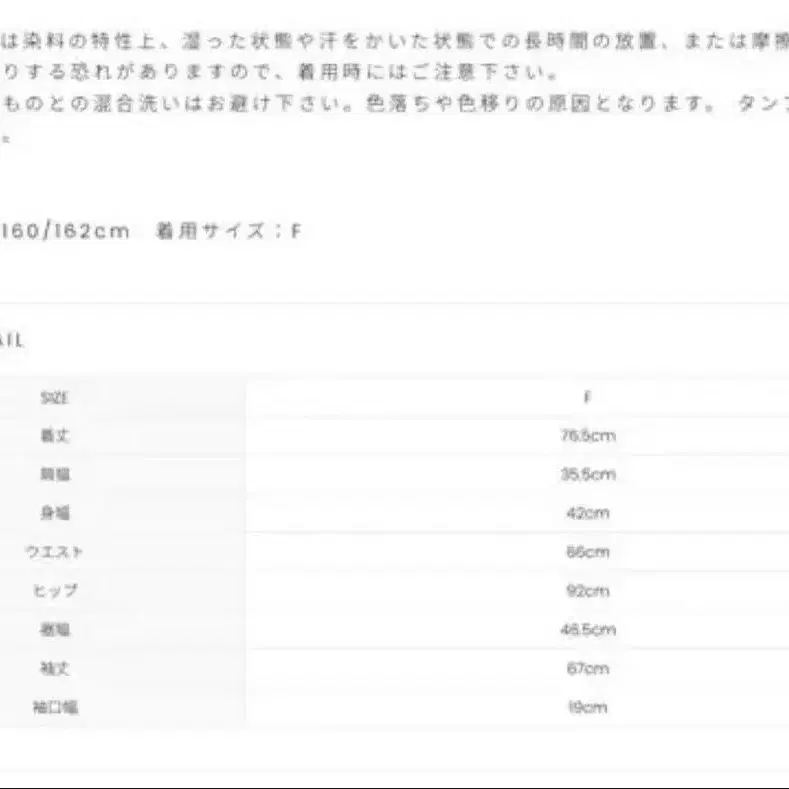This screenshot has width=789, height=789.
Task: Select the 42cm value
Action: coord(588,513)
